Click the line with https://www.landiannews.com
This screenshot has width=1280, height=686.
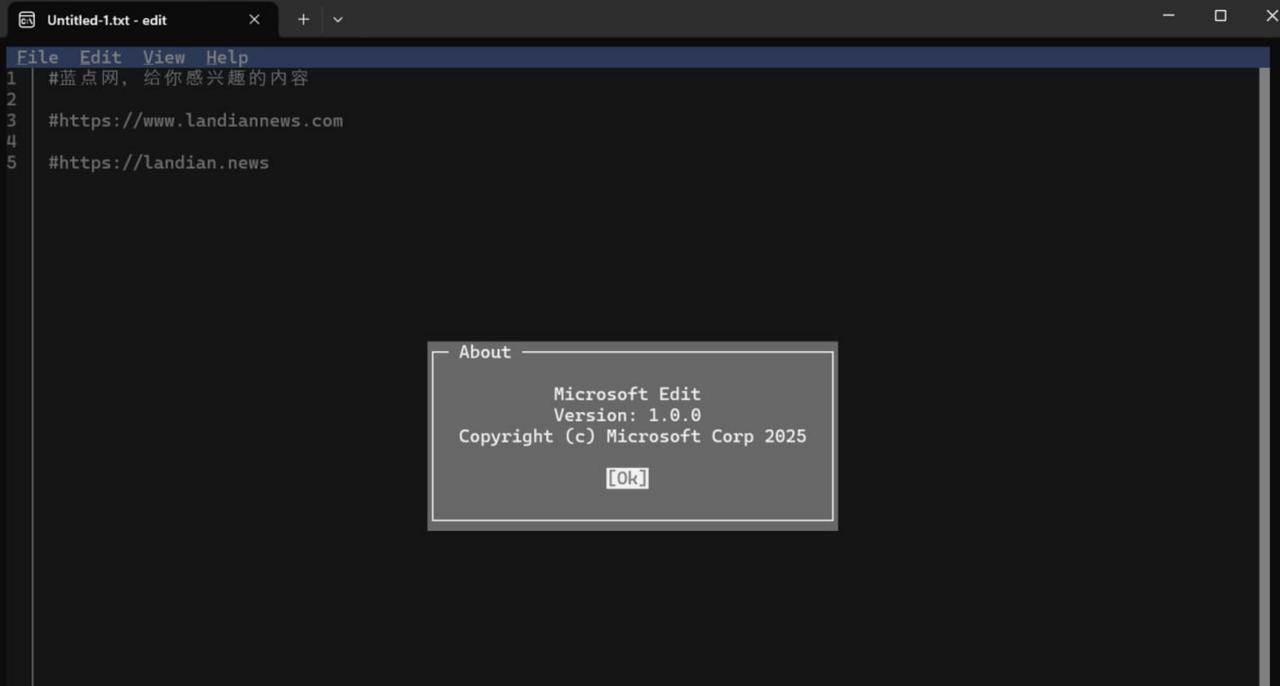[x=195, y=120]
